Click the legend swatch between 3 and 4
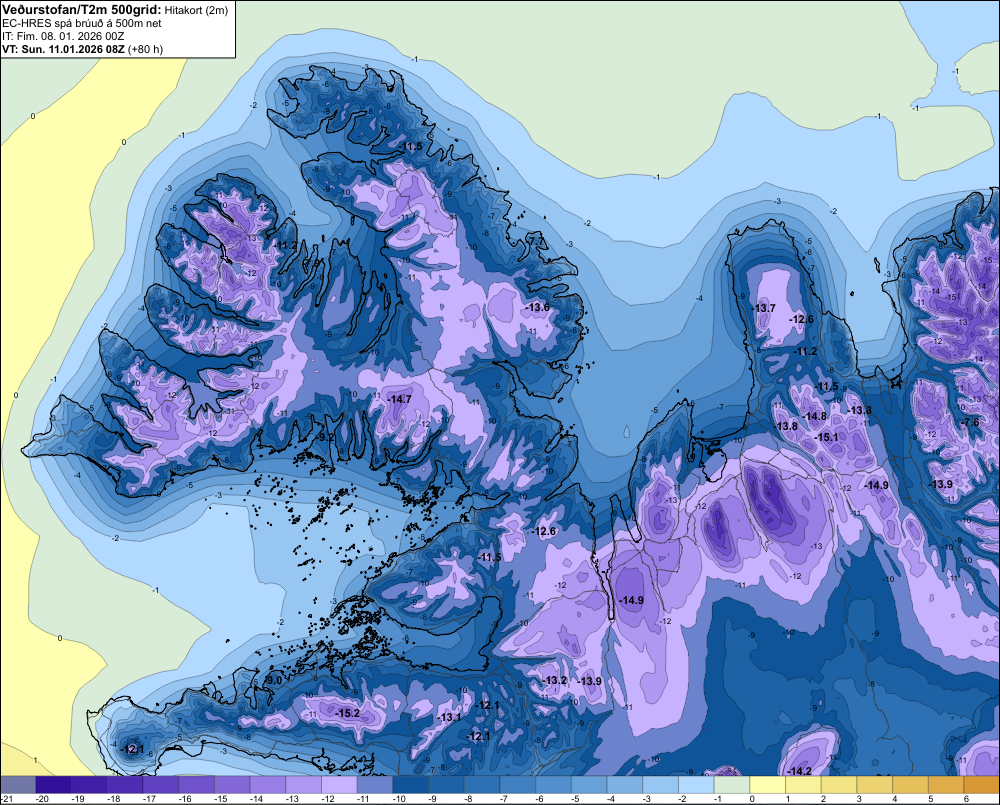This screenshot has height=805, width=1000. click(875, 785)
